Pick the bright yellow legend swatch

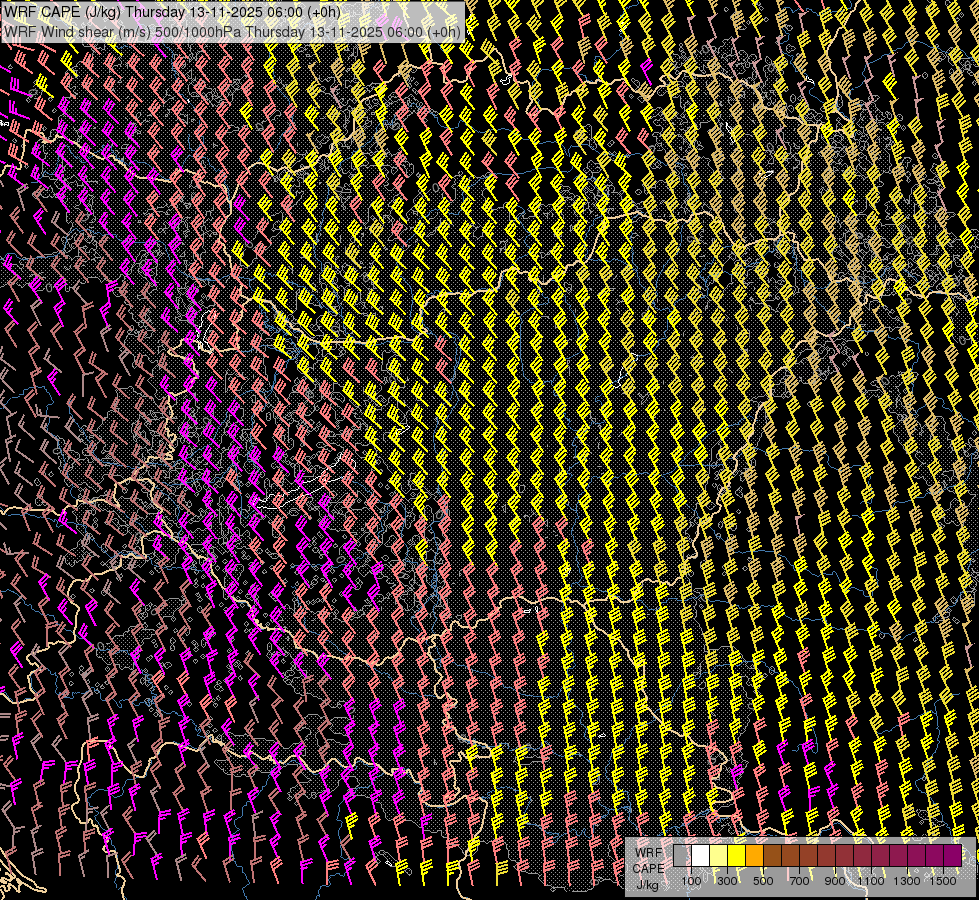point(736,856)
